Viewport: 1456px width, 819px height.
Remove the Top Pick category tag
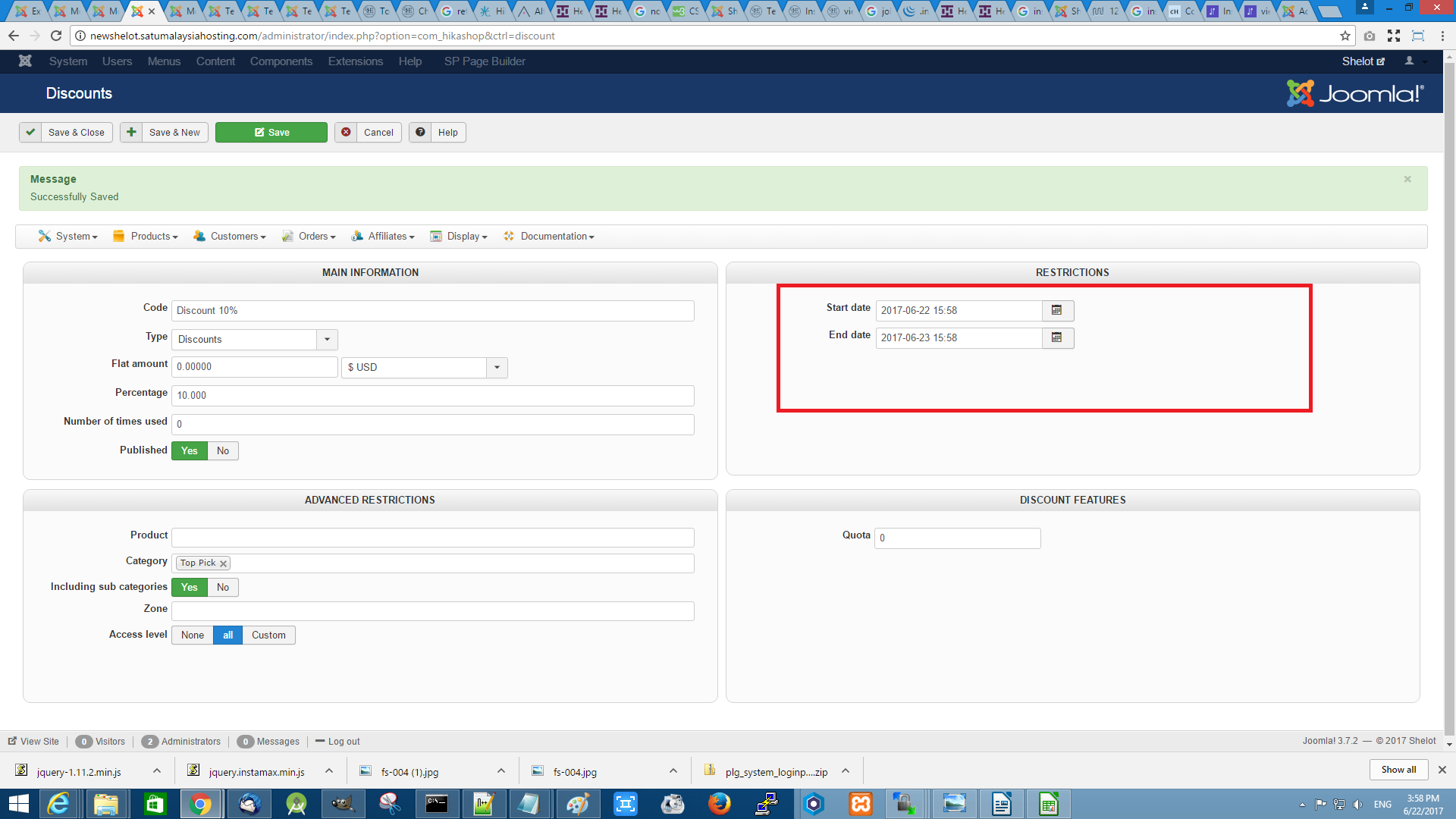pyautogui.click(x=224, y=563)
